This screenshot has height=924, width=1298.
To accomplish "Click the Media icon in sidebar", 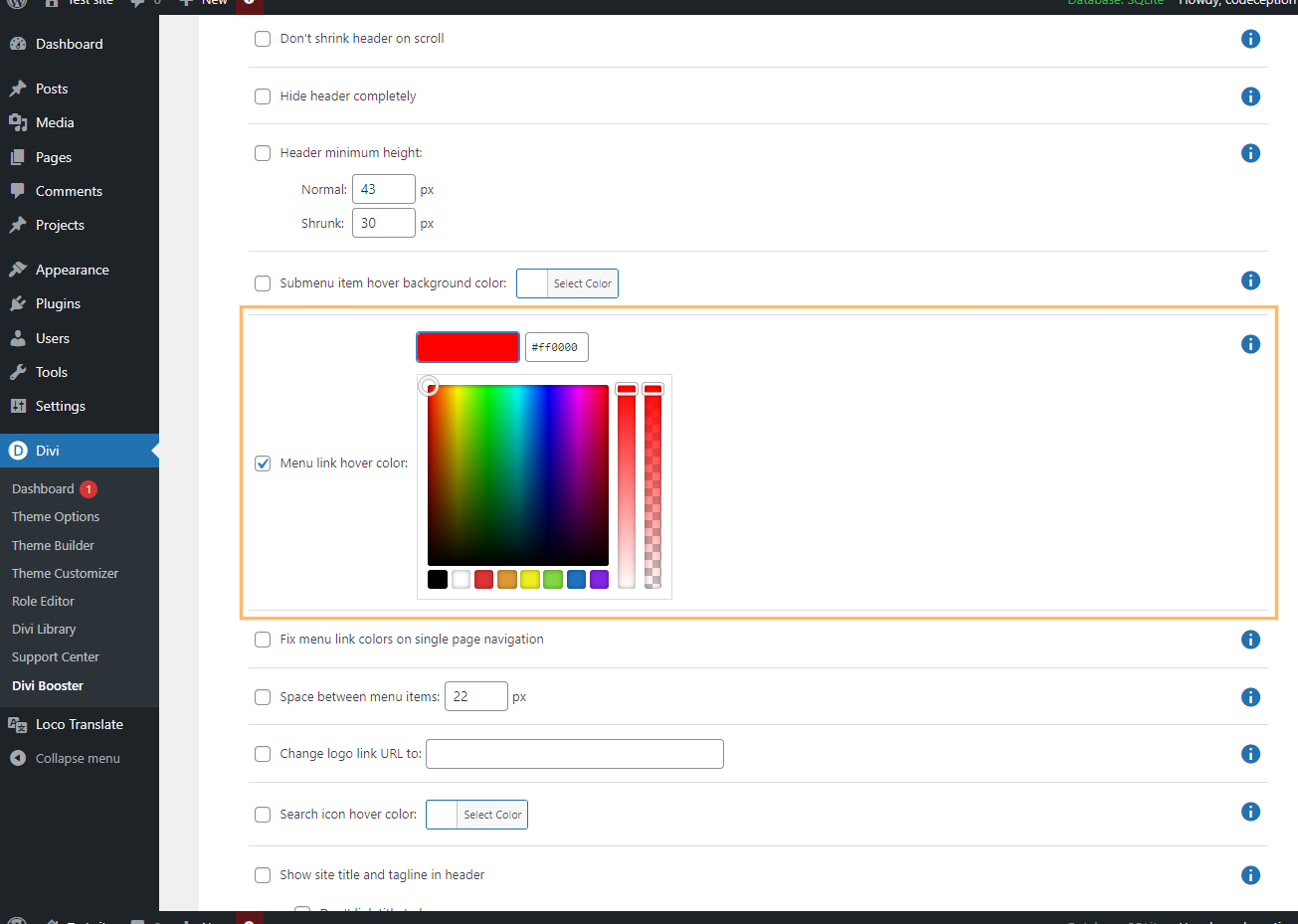I will pos(18,122).
